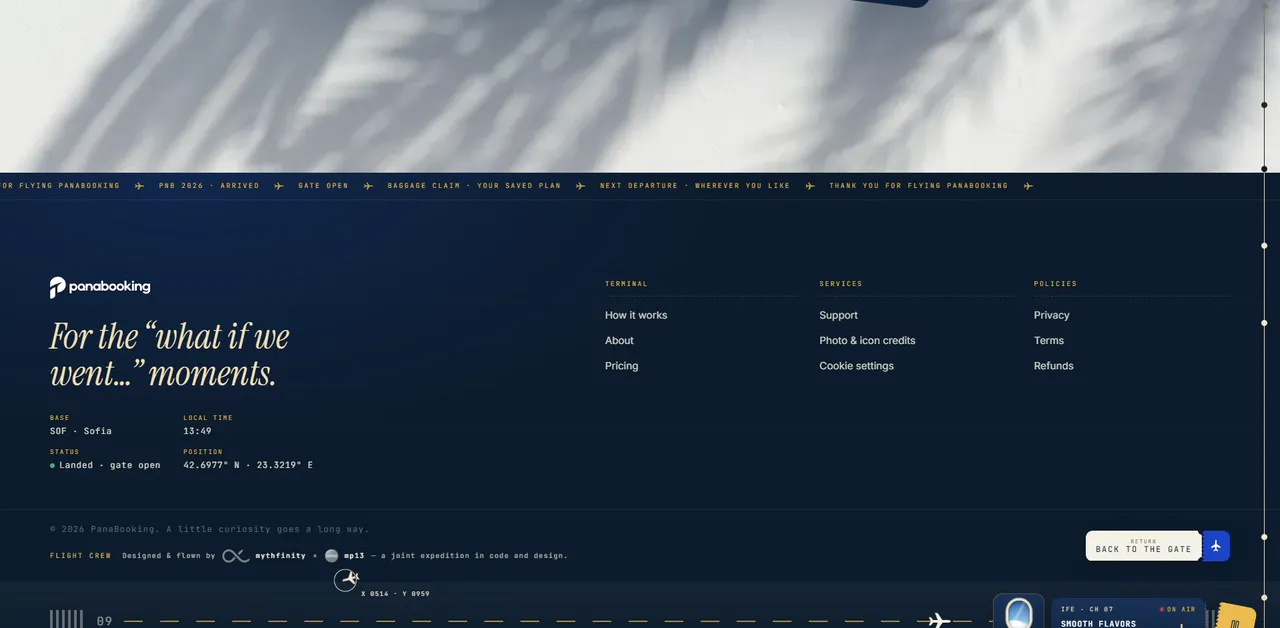This screenshot has width=1280, height=628.
Task: Click the circled airplane cursor icon
Action: click(x=346, y=580)
